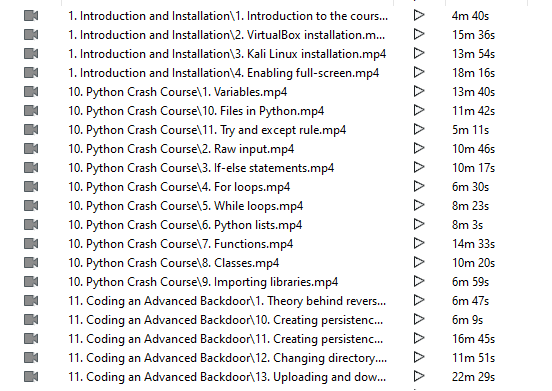Click camera icon beside 12. Changing directory
The height and width of the screenshot is (391, 552).
pyautogui.click(x=31, y=358)
